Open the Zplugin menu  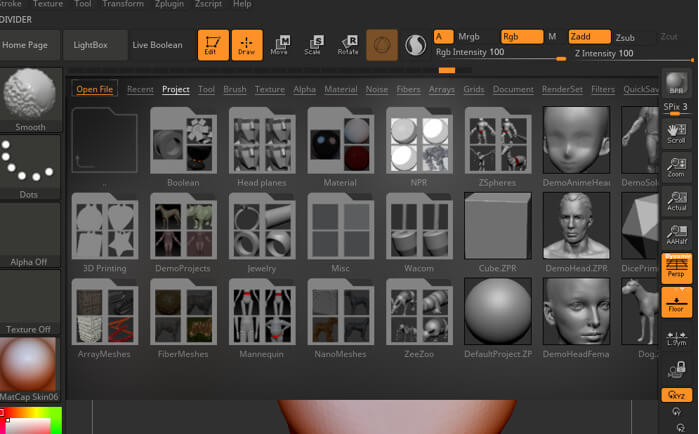pyautogui.click(x=168, y=4)
